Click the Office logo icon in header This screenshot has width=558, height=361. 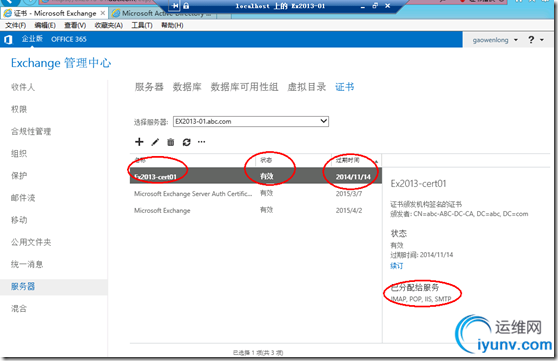tap(8, 40)
